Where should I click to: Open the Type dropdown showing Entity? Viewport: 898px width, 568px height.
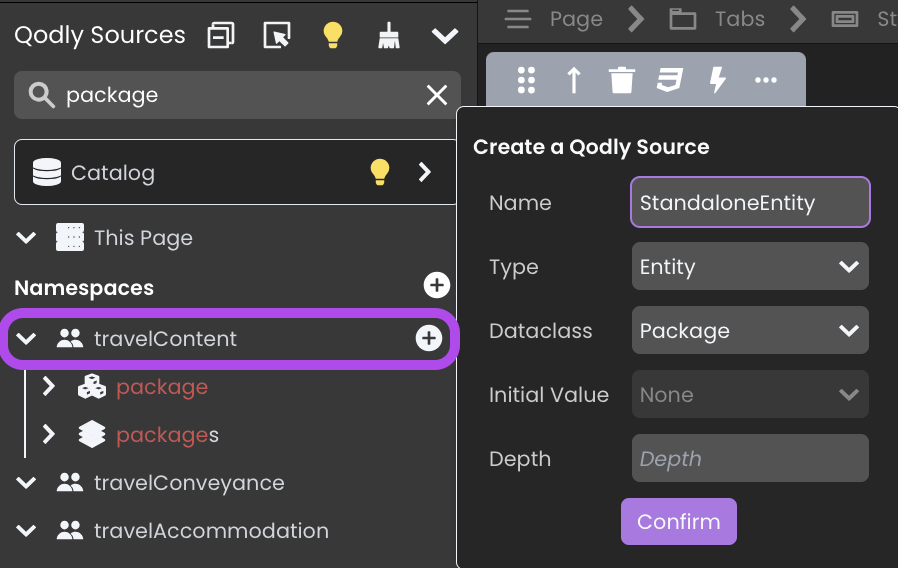(x=750, y=266)
